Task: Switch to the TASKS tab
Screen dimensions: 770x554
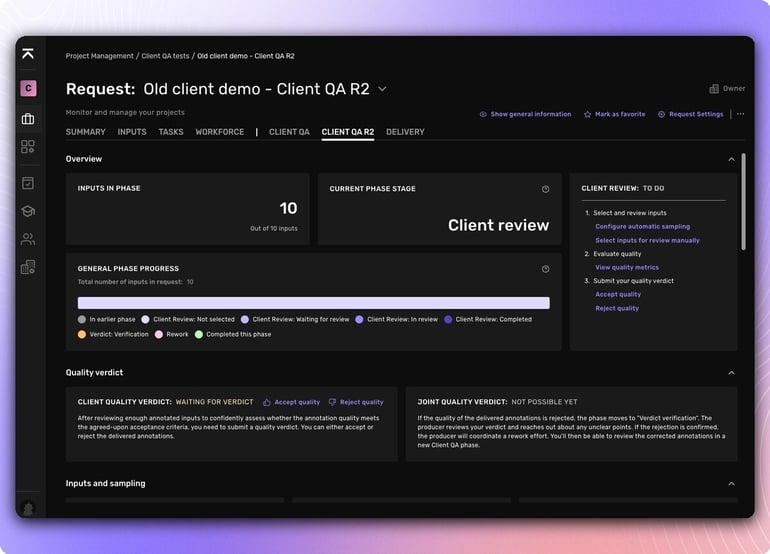Action: tap(171, 132)
